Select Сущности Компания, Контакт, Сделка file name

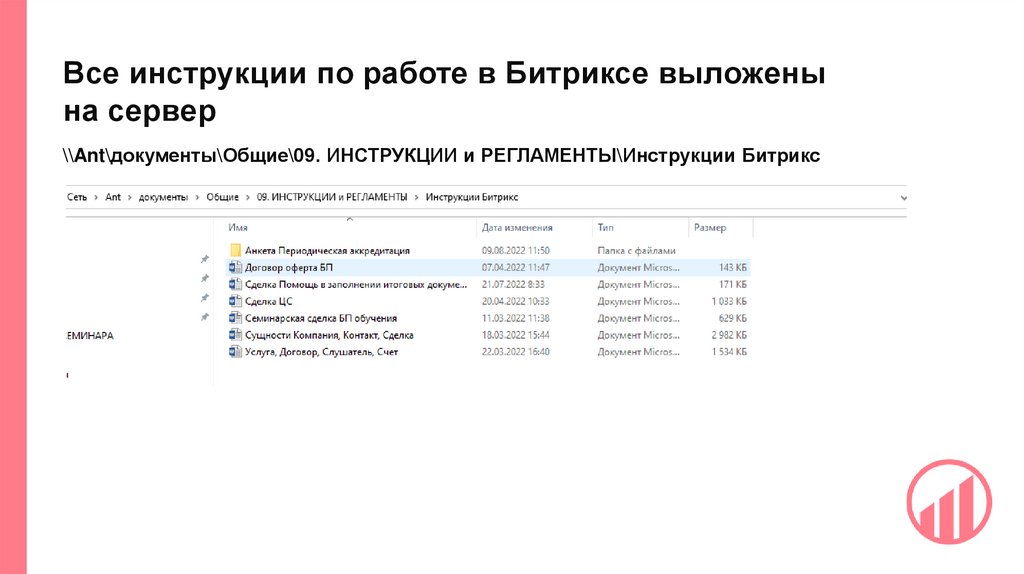329,335
